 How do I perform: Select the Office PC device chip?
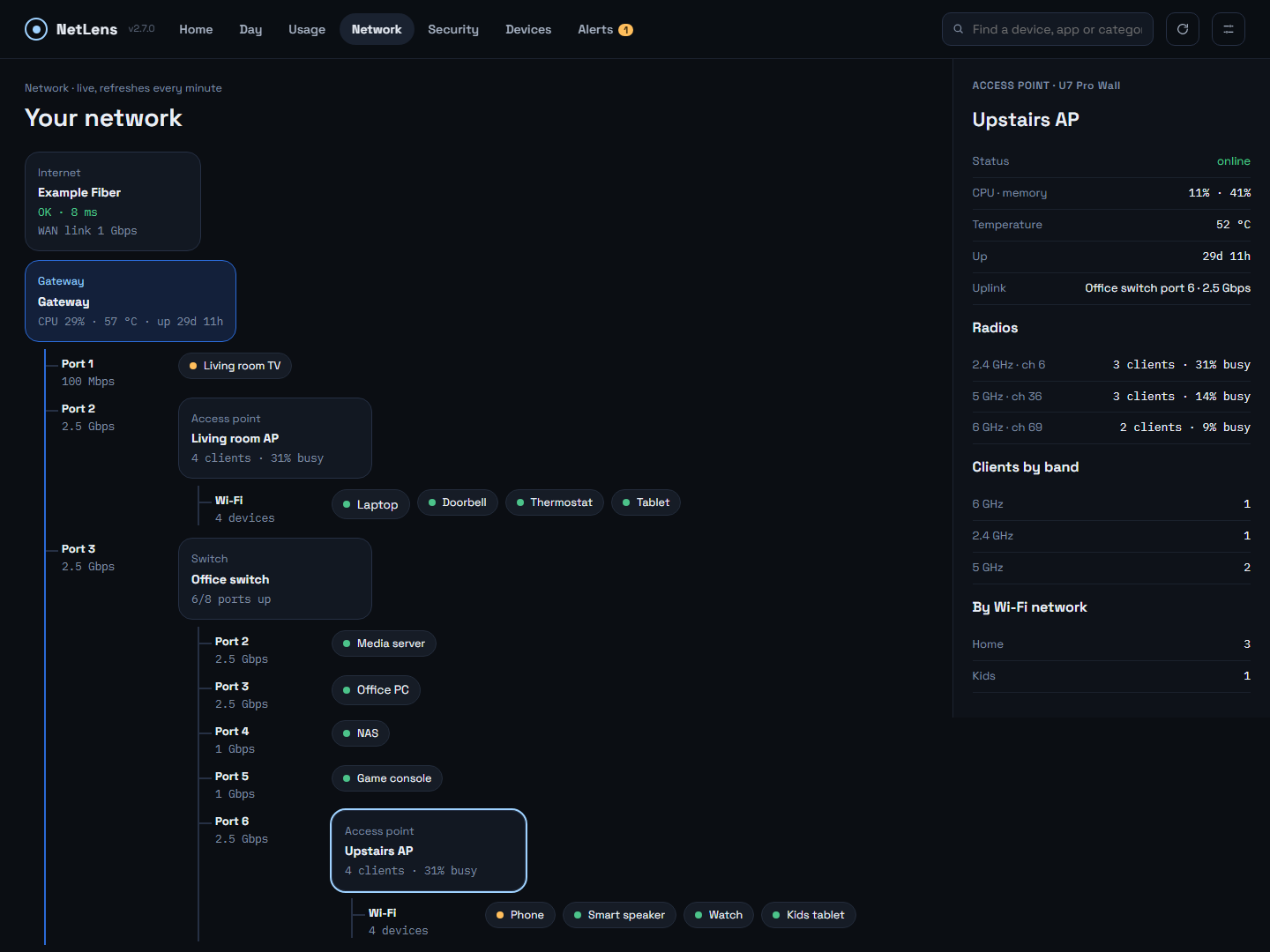click(x=376, y=689)
